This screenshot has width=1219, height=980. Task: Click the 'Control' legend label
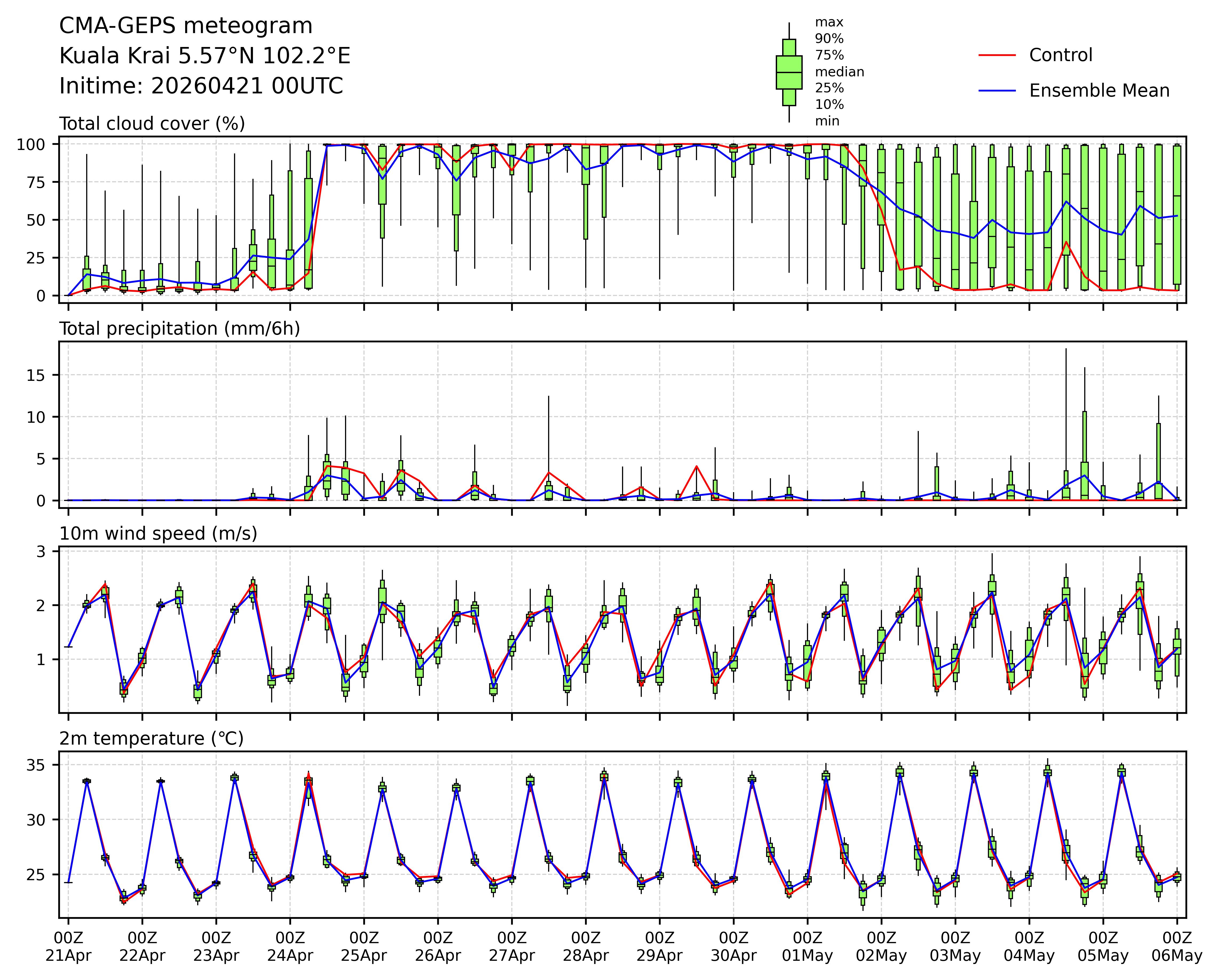click(x=1061, y=55)
